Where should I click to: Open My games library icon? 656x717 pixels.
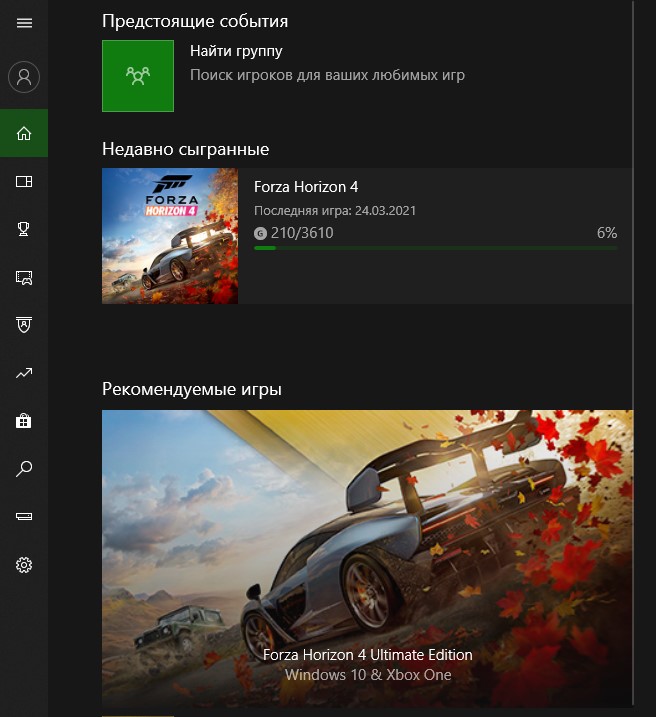click(x=24, y=182)
